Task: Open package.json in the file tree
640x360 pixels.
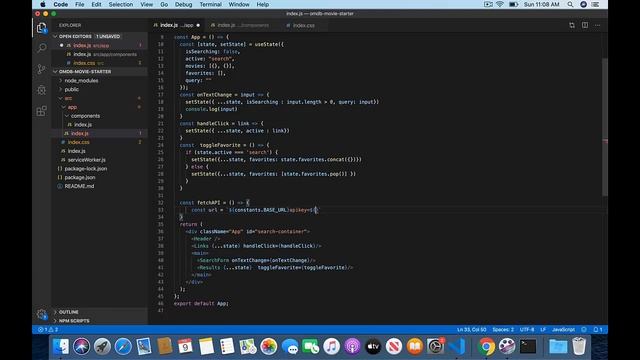Action: click(x=80, y=177)
